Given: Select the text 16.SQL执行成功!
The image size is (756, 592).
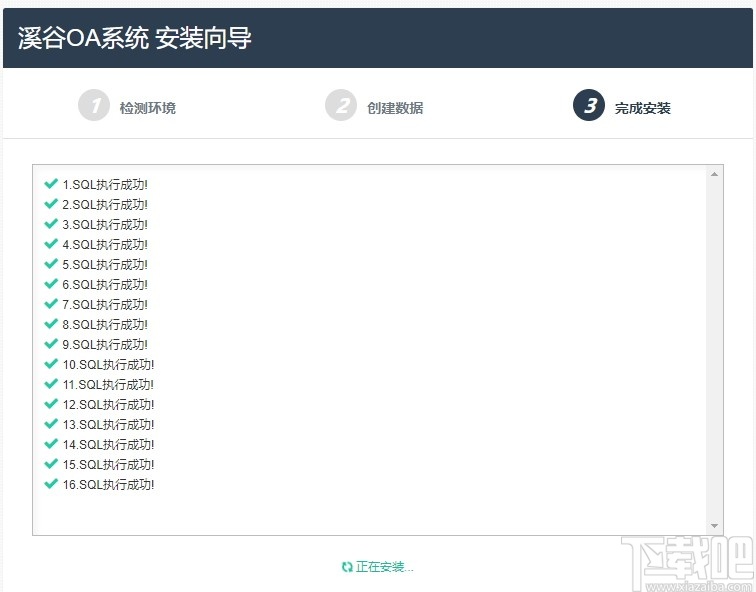Looking at the screenshot, I should pos(108,484).
